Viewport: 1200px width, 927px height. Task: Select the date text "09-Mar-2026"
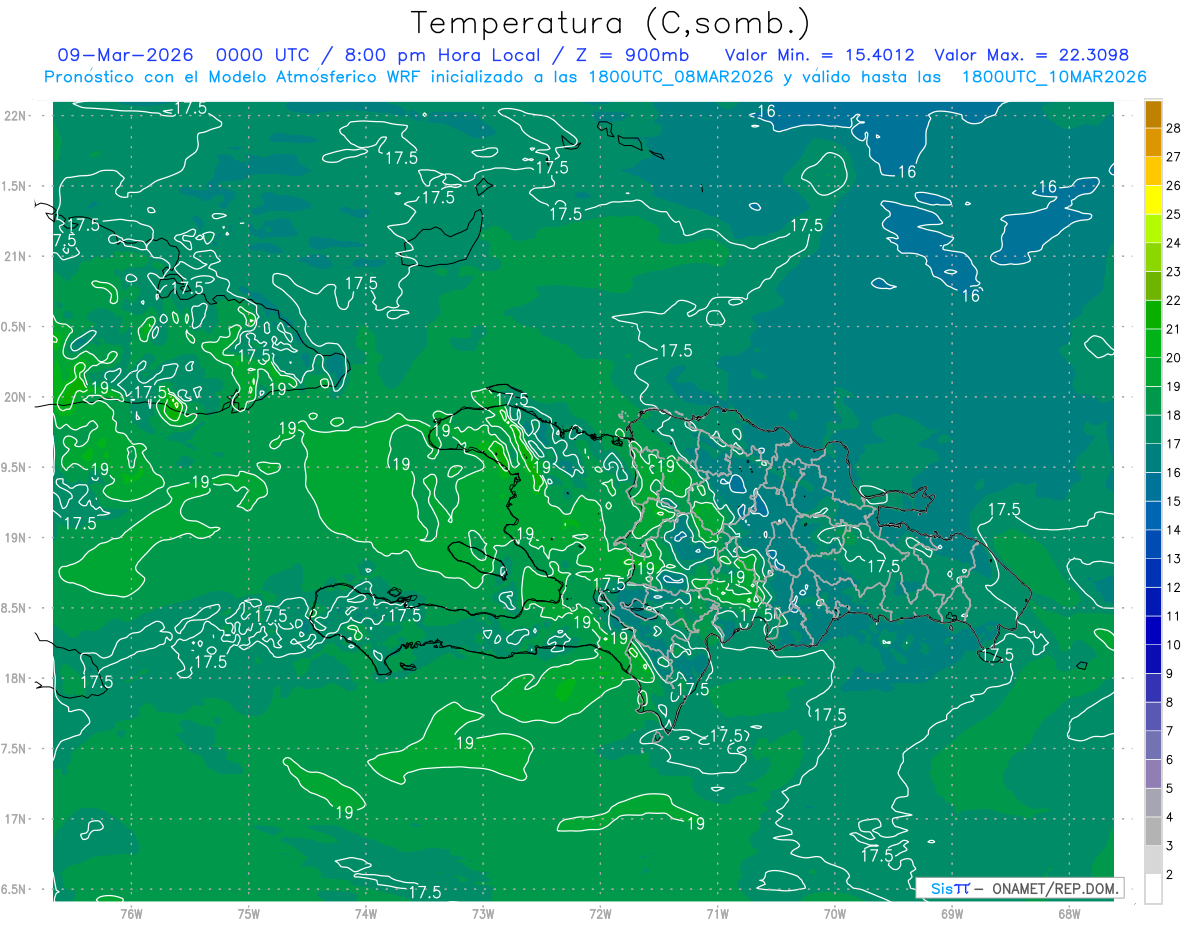point(124,55)
